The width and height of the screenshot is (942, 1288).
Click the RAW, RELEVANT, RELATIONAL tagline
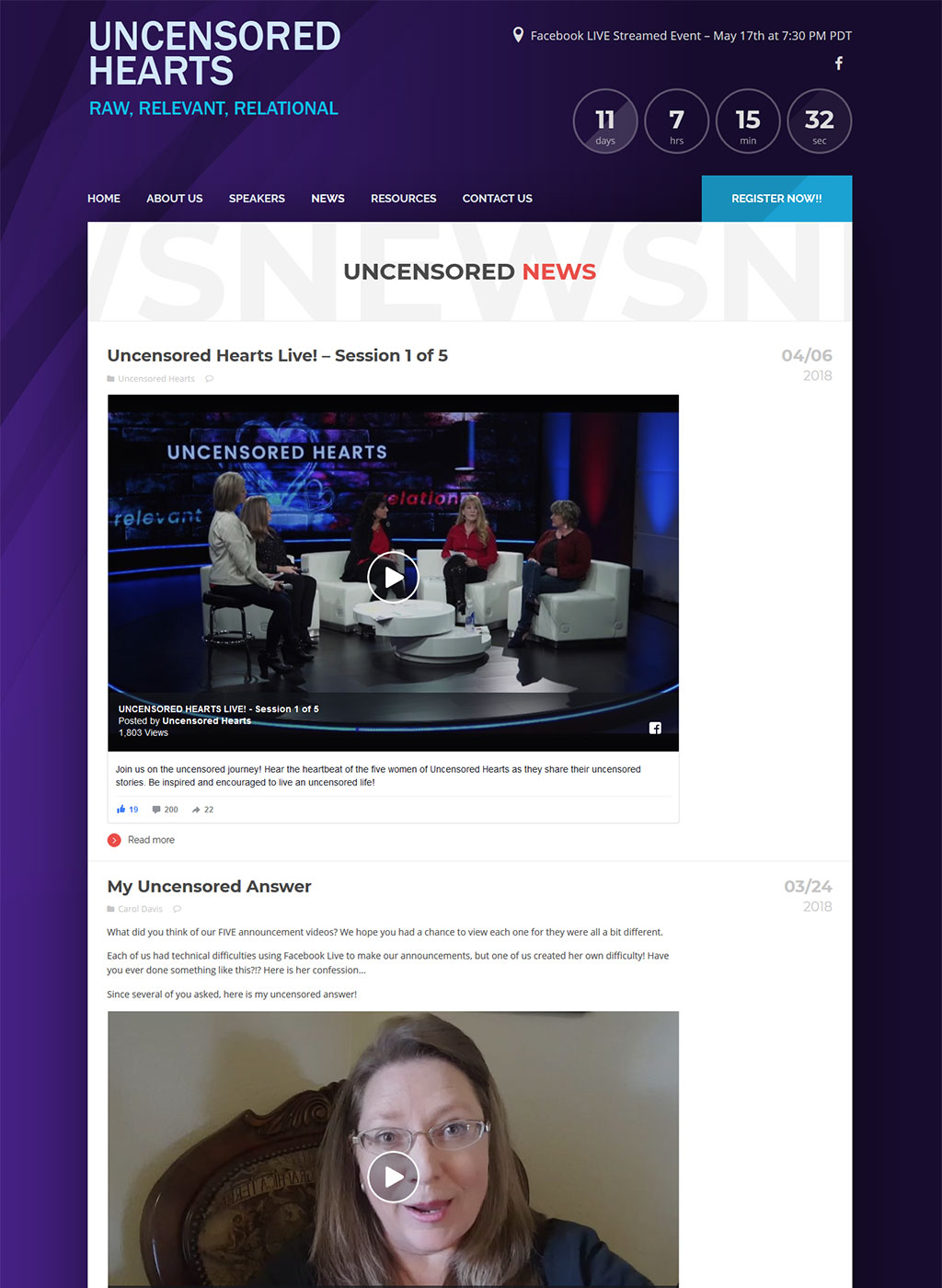[213, 109]
